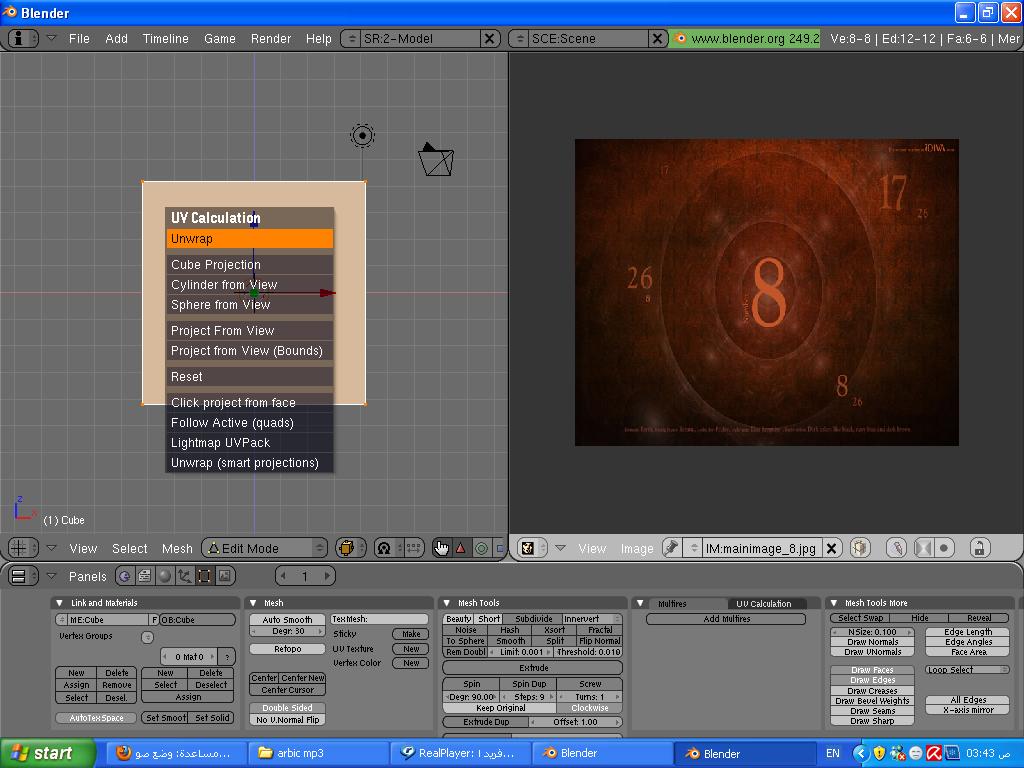Delete the SR:2-Model screen with X
The width and height of the screenshot is (1024, 768).
coord(489,39)
